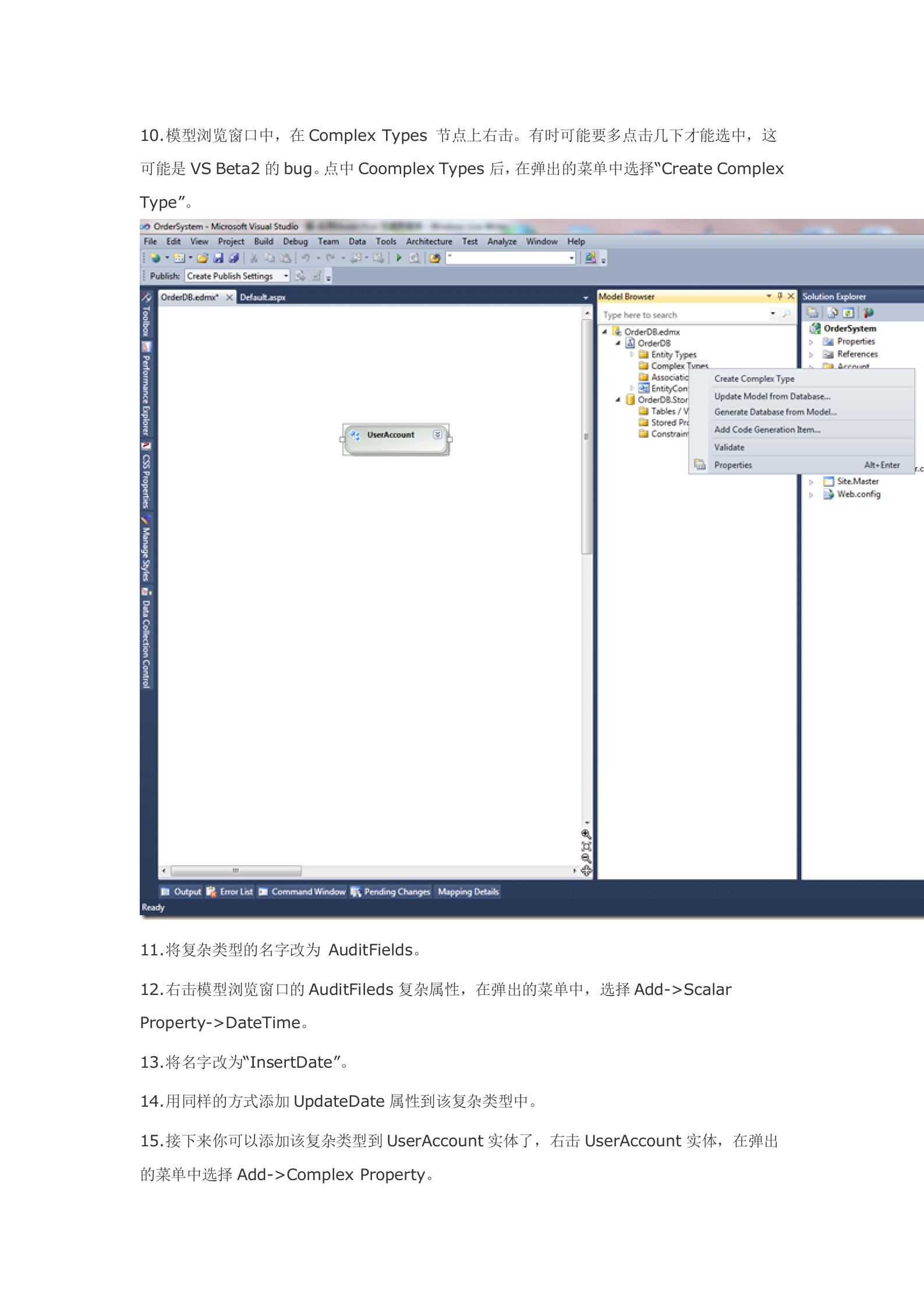Choose Update Model from Database menu item
924x1307 pixels.
[802, 396]
